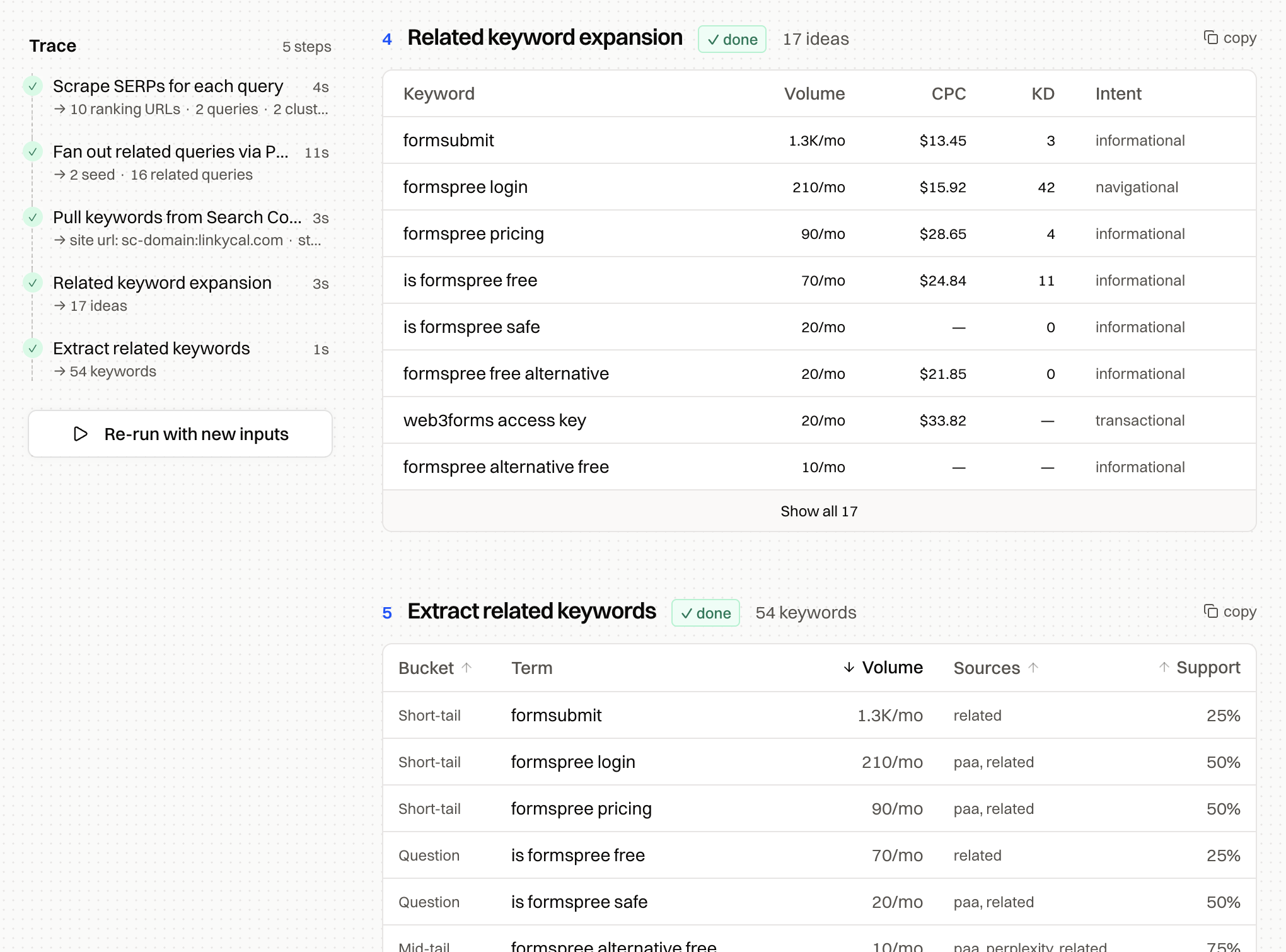The width and height of the screenshot is (1286, 952).
Task: Click the done badge on Extract related keywords
Action: point(705,613)
